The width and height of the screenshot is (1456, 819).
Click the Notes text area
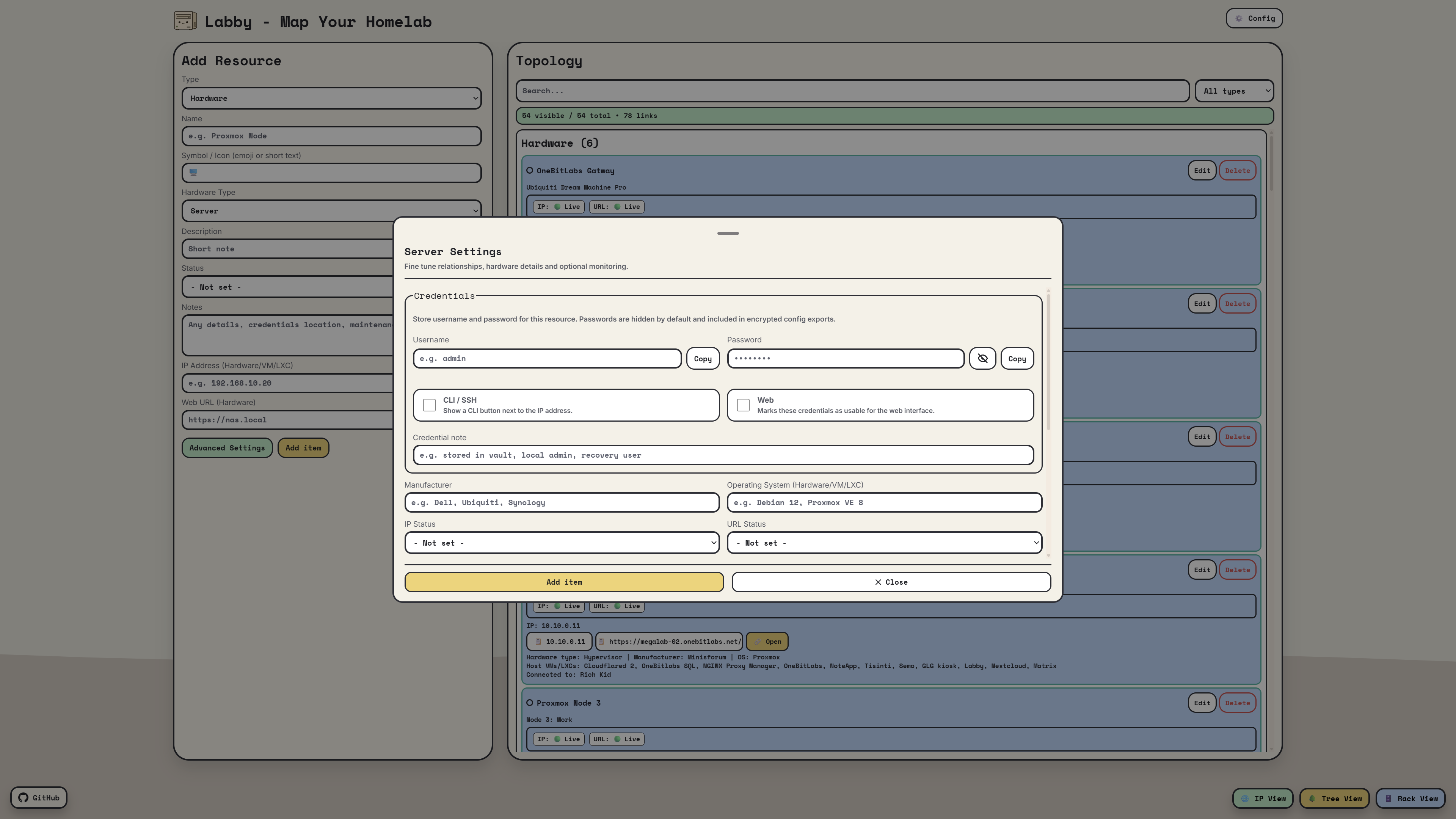(287, 334)
